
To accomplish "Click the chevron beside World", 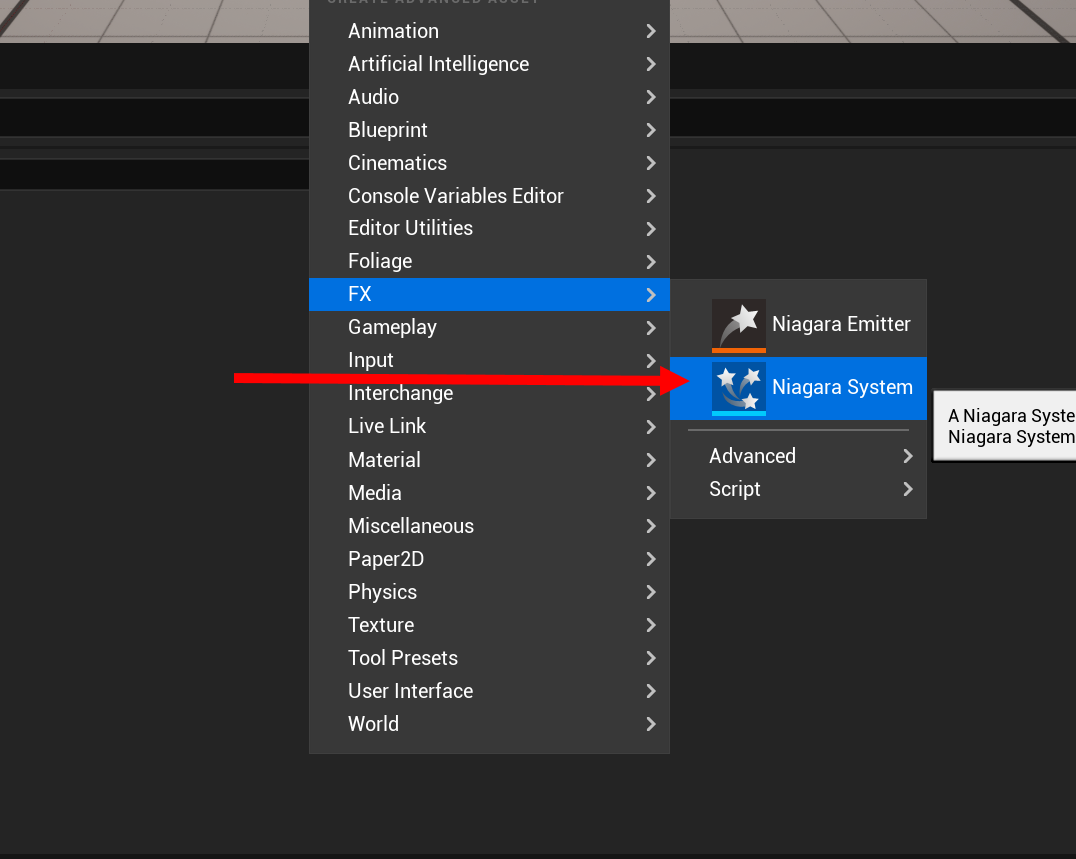I will [651, 723].
